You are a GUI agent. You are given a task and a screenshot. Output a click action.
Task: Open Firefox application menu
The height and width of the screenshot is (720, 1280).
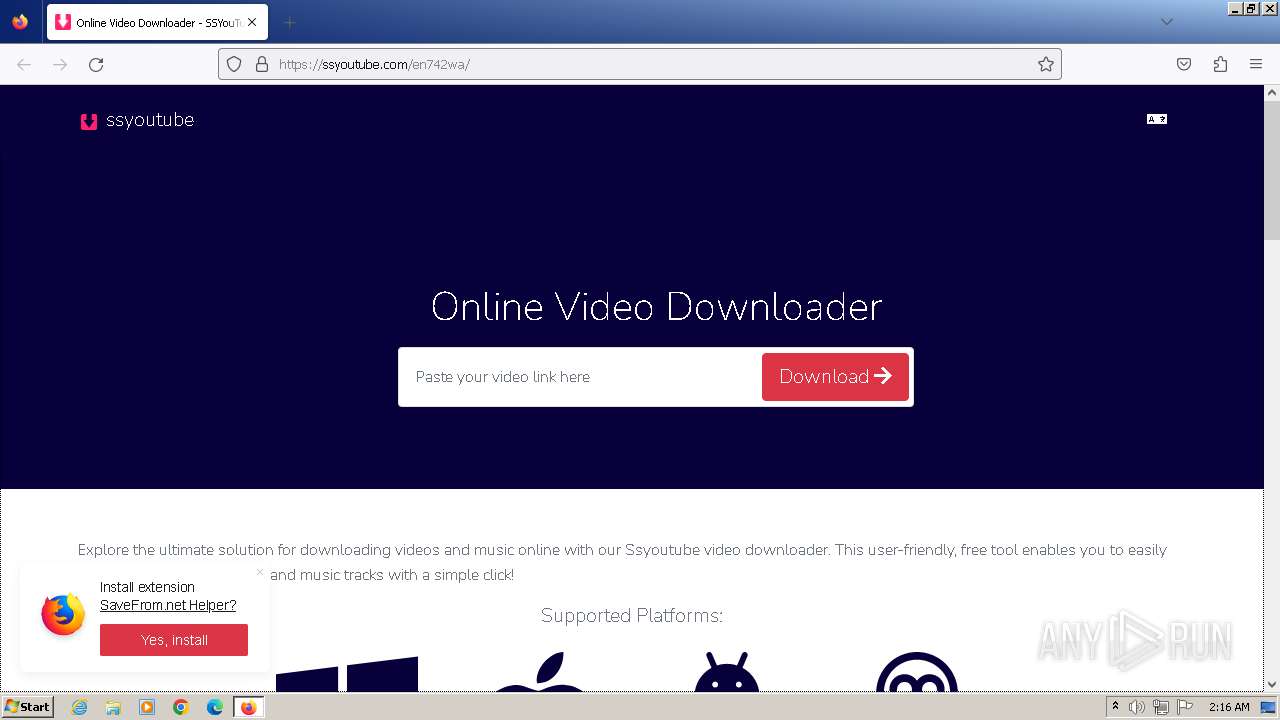tap(1256, 64)
